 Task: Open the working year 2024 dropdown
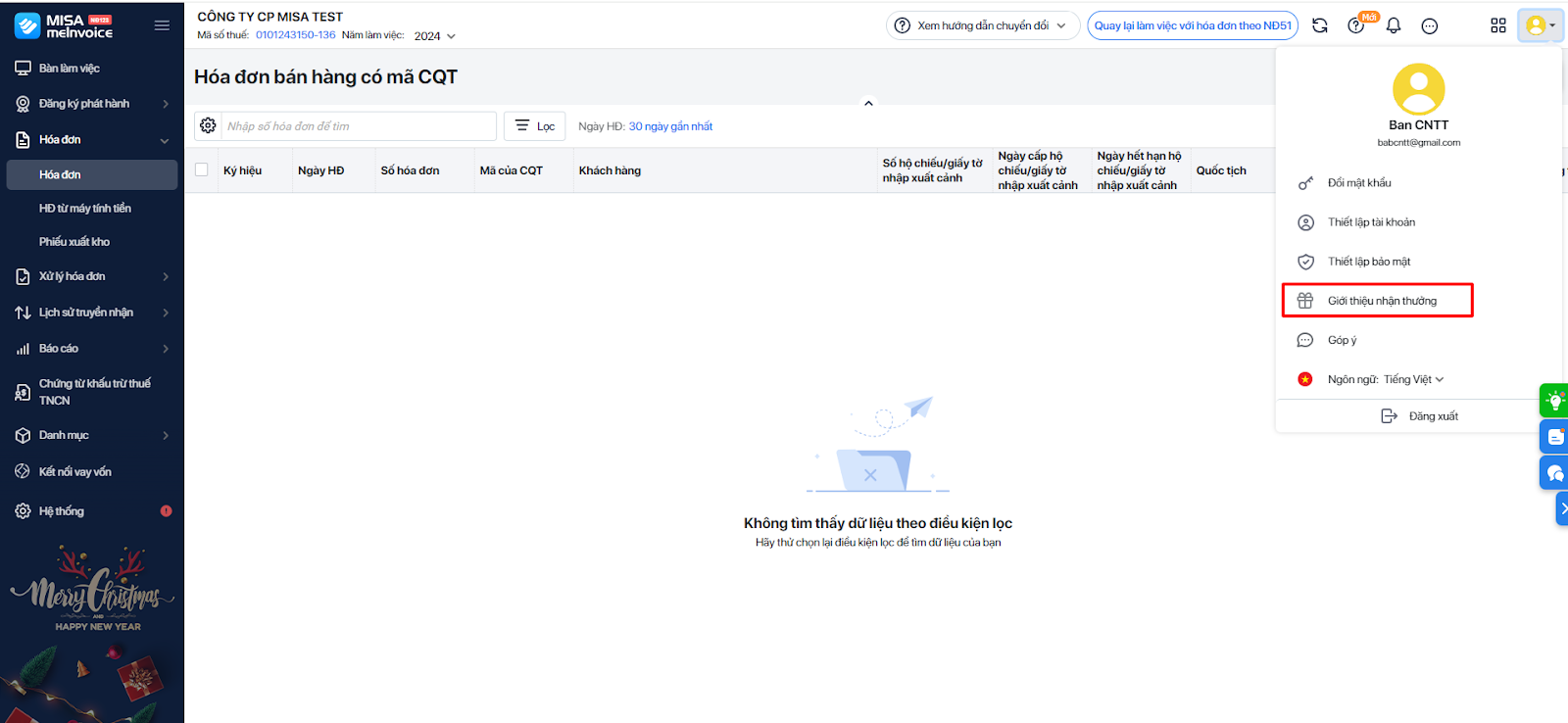(x=434, y=36)
